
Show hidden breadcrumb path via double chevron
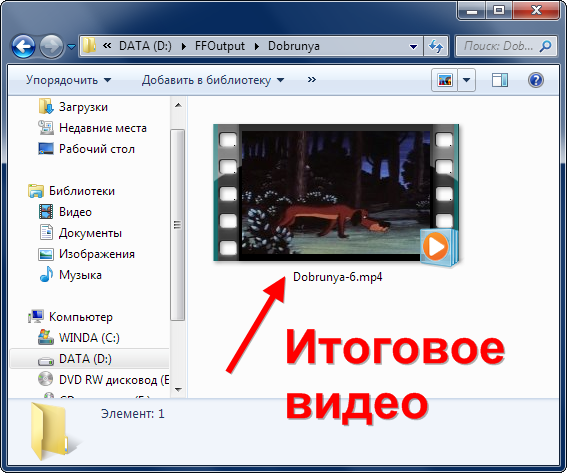coord(107,46)
